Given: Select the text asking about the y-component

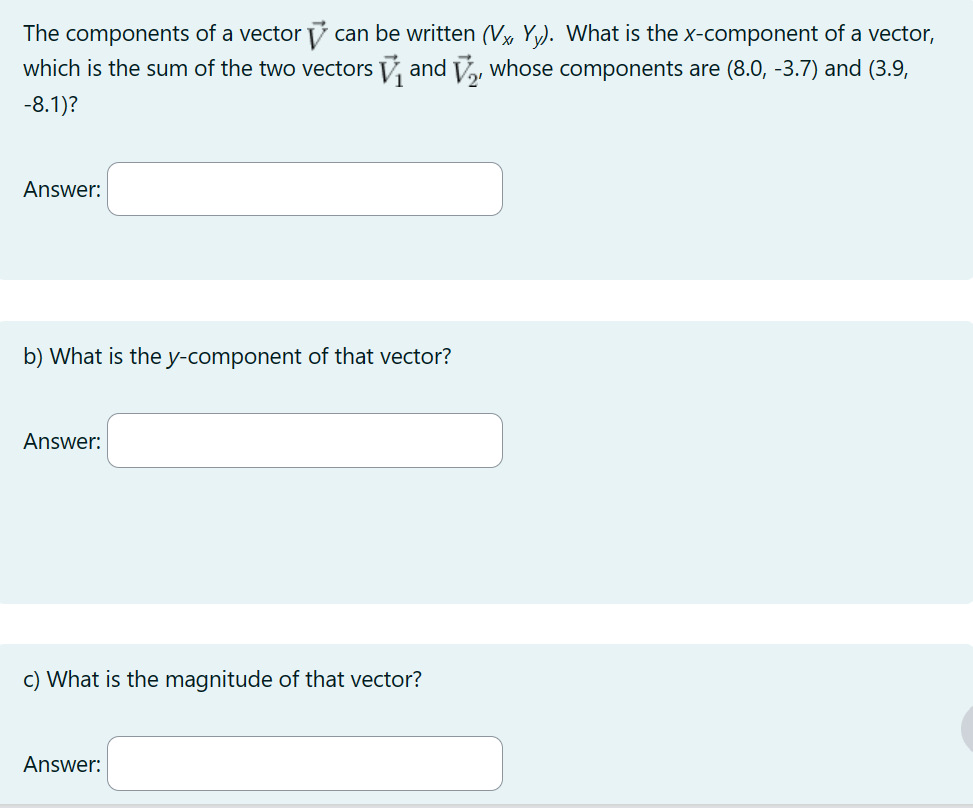Looking at the screenshot, I should tap(237, 356).
